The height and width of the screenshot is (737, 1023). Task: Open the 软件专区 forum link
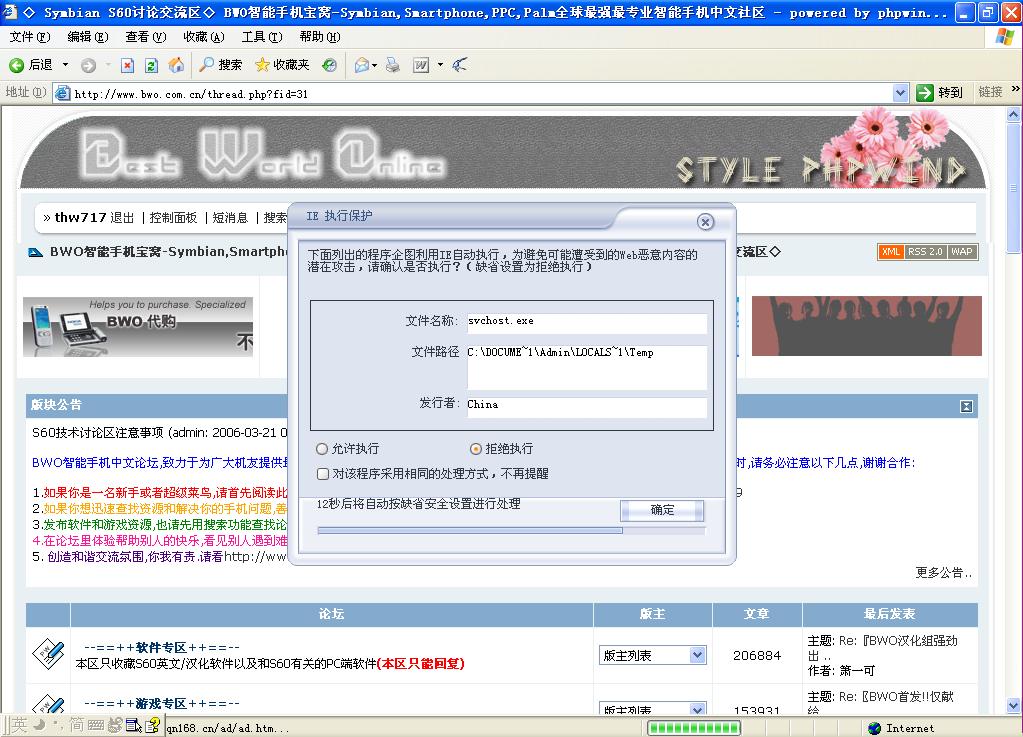162,648
